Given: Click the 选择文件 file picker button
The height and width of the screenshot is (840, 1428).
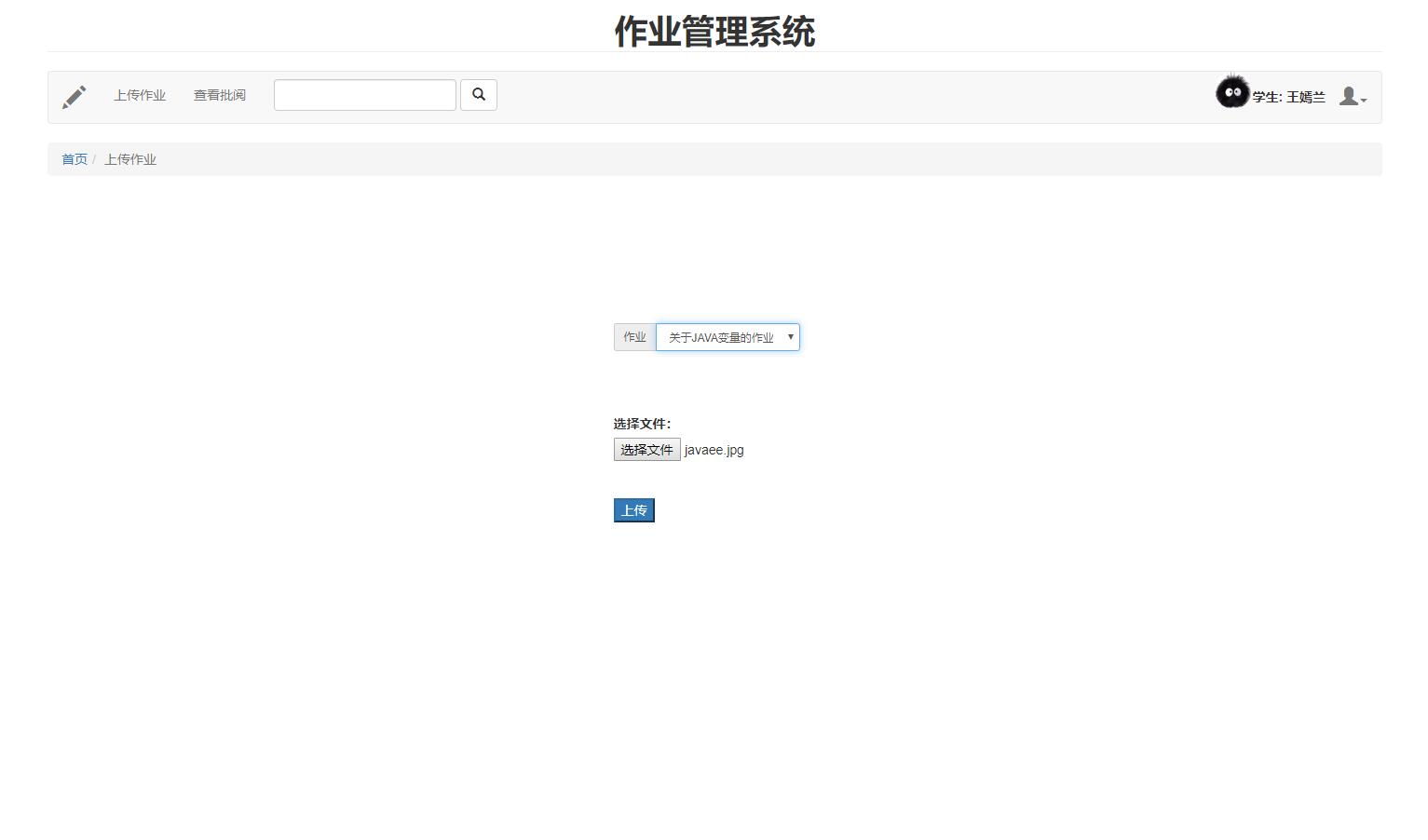Looking at the screenshot, I should point(646,449).
